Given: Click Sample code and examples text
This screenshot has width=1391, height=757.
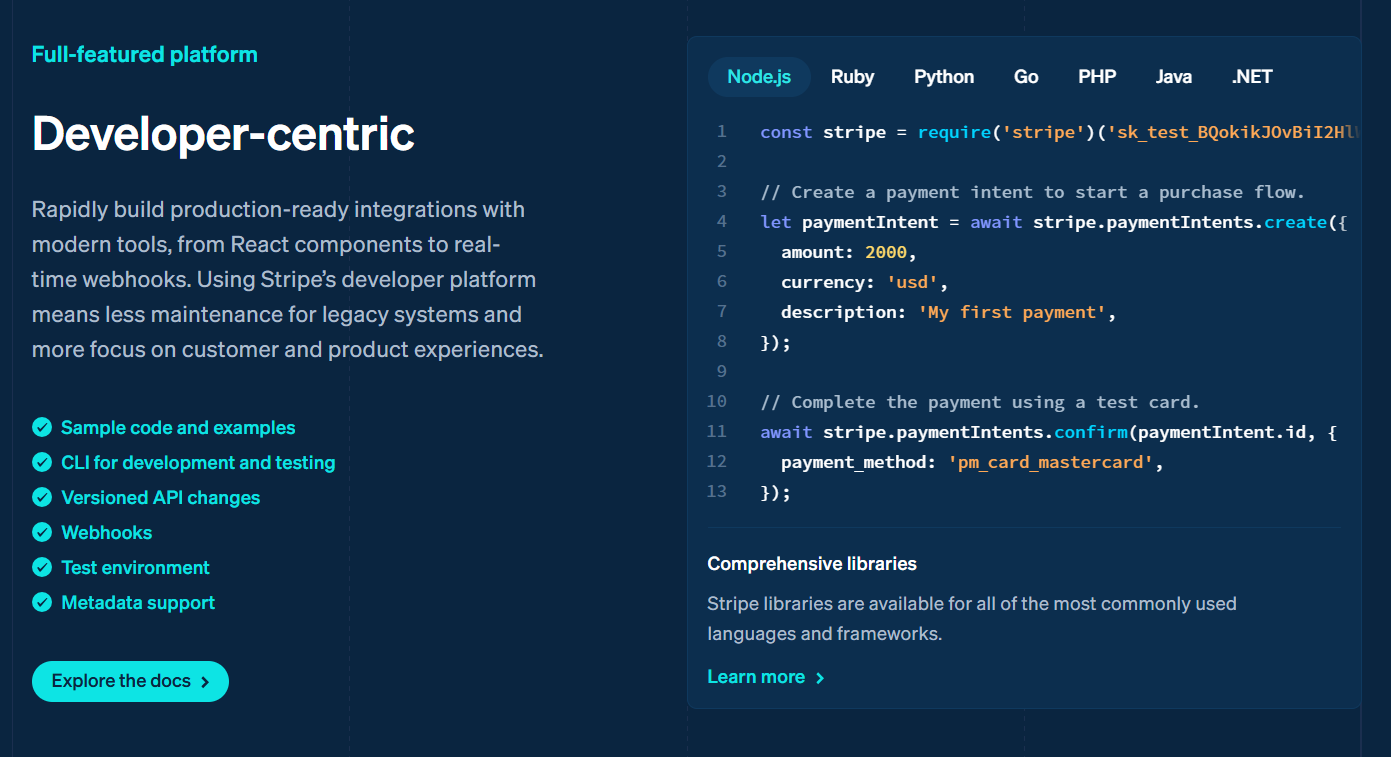Looking at the screenshot, I should (x=178, y=428).
